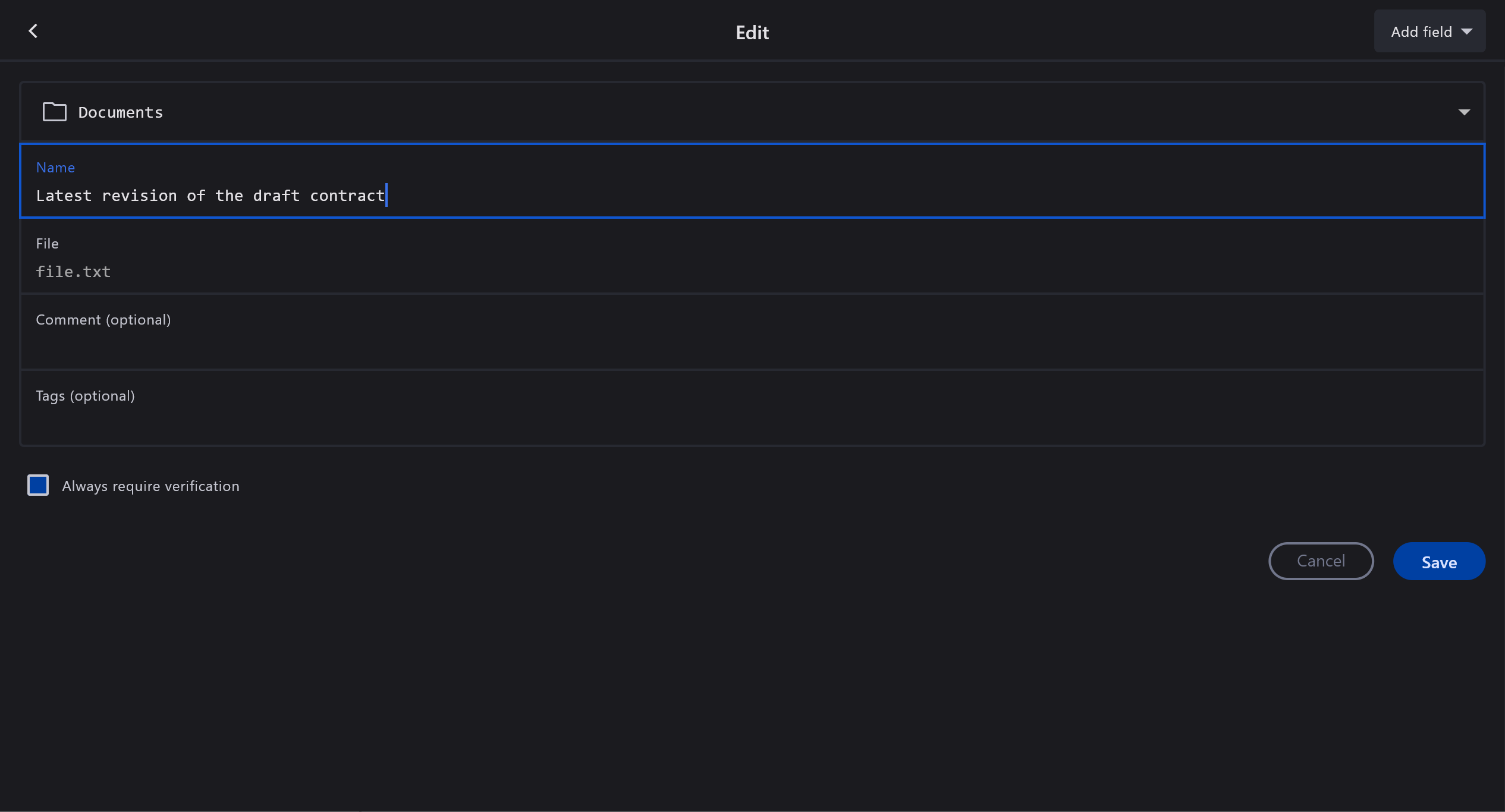Image resolution: width=1505 pixels, height=812 pixels.
Task: Click the blue Name field label
Action: 55,168
